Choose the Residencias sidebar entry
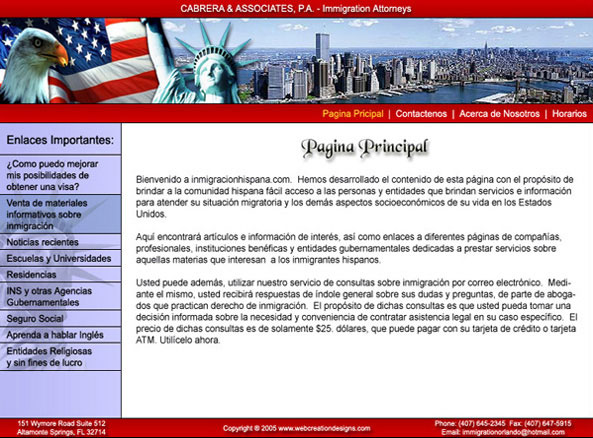Image resolution: width=593 pixels, height=438 pixels. [x=61, y=275]
